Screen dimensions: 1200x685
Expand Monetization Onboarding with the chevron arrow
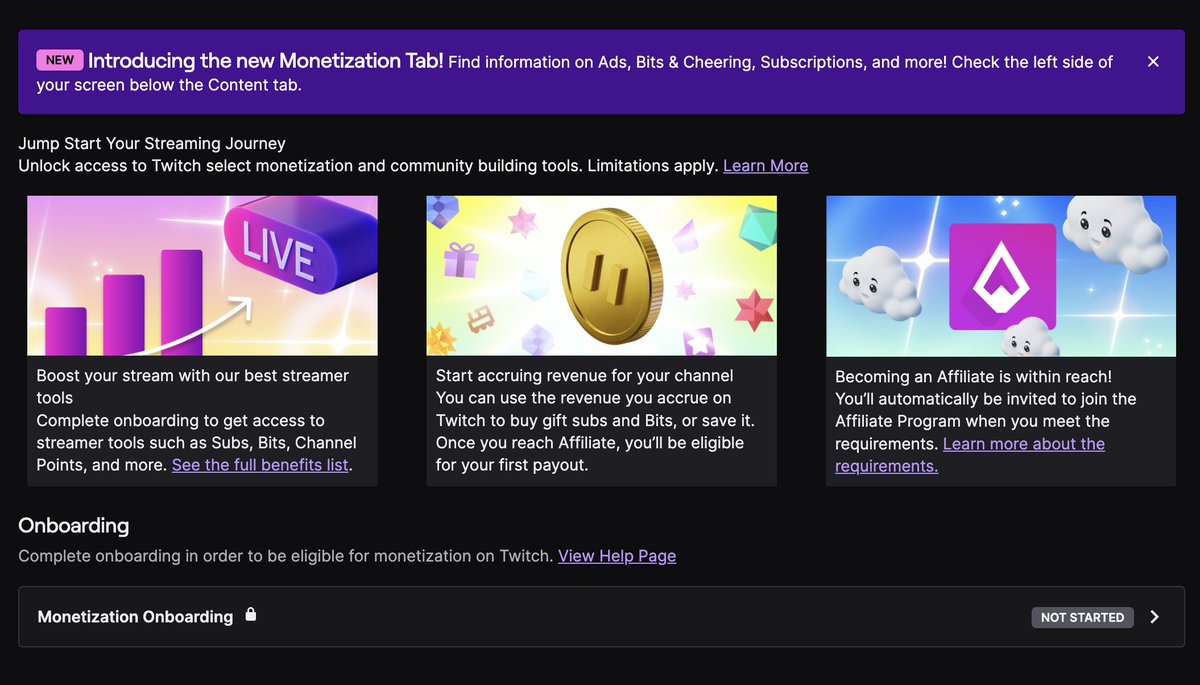tap(1155, 617)
